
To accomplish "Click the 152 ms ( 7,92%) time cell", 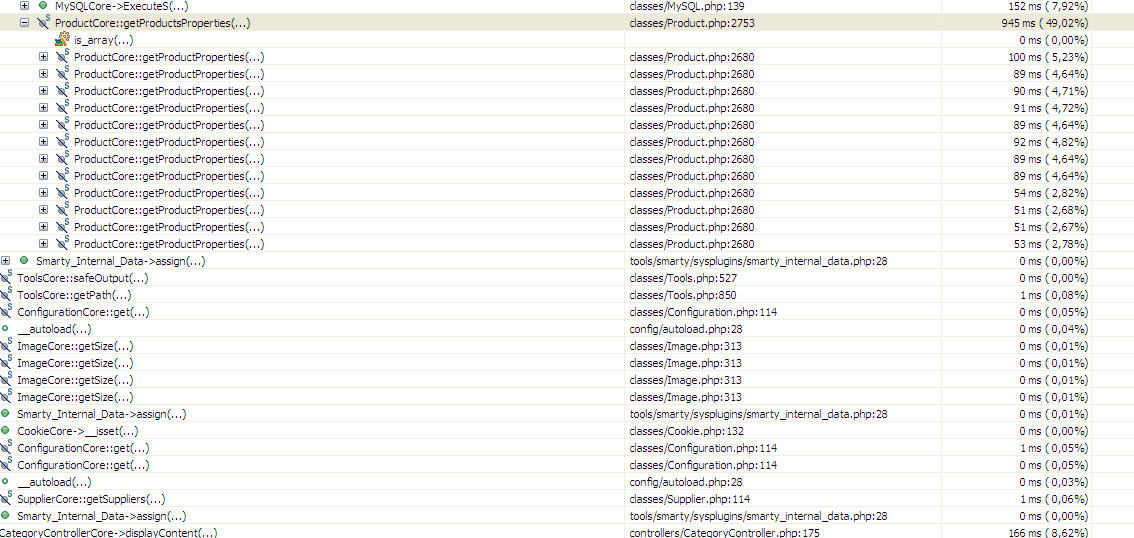I will 1049,6.
